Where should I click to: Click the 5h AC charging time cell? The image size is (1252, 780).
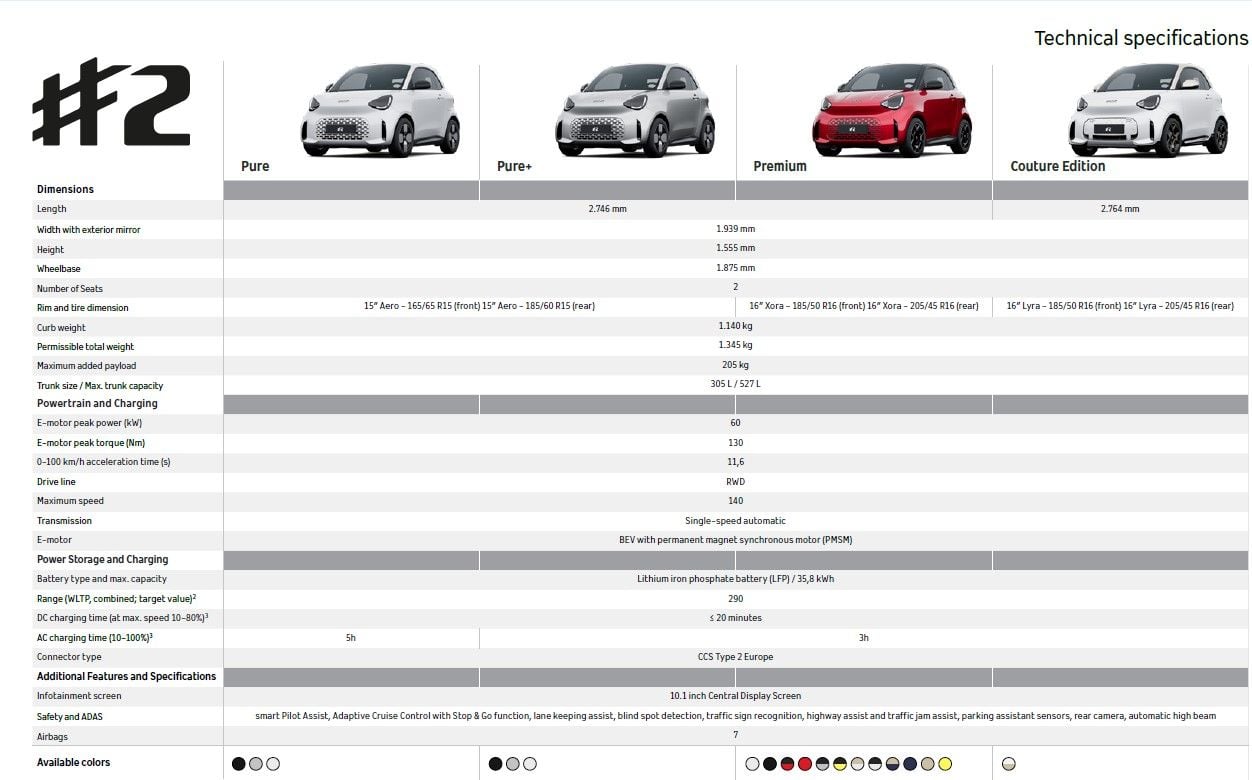351,637
